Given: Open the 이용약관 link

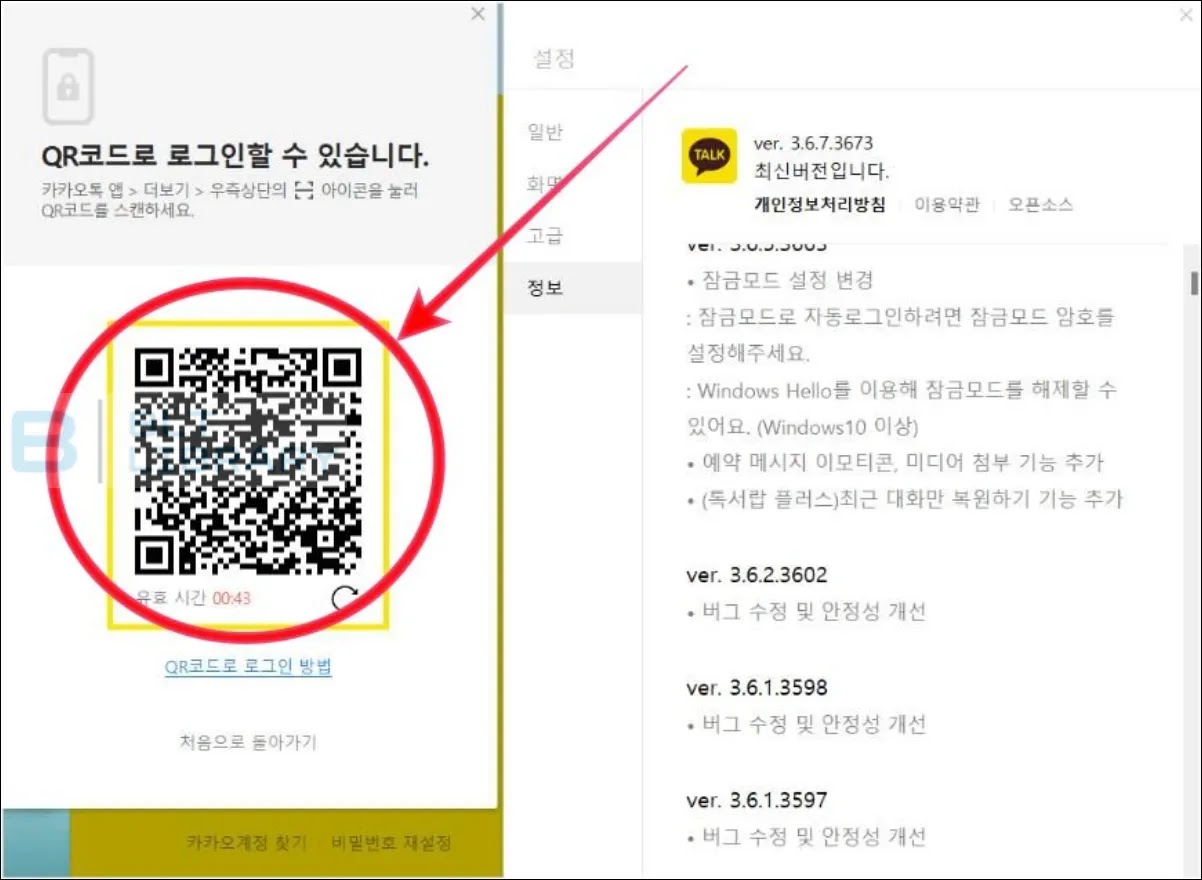Looking at the screenshot, I should coord(947,205).
